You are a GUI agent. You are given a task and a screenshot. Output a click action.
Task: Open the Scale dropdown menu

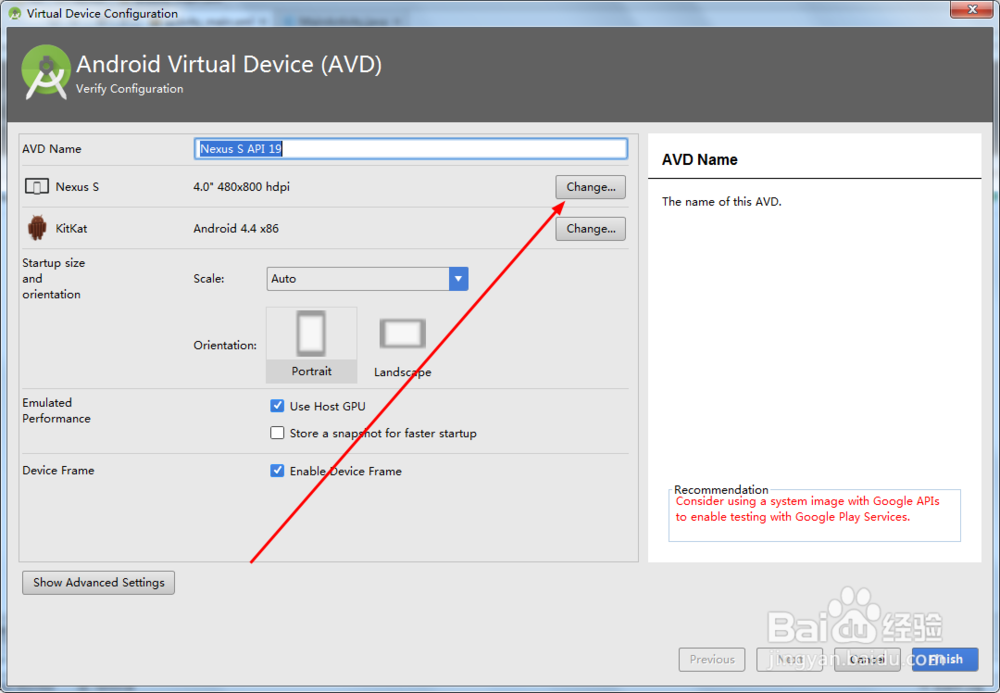coord(360,278)
